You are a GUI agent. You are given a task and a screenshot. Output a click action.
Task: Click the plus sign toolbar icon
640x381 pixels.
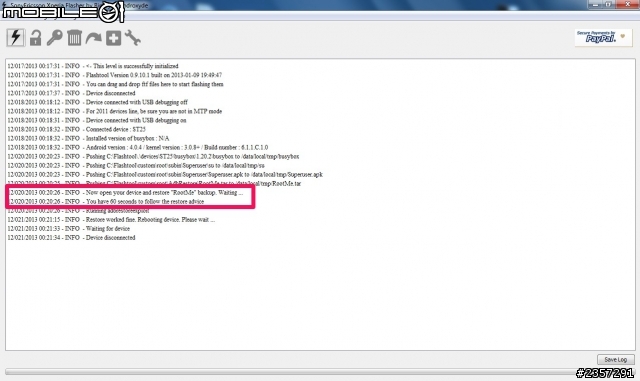pos(113,38)
